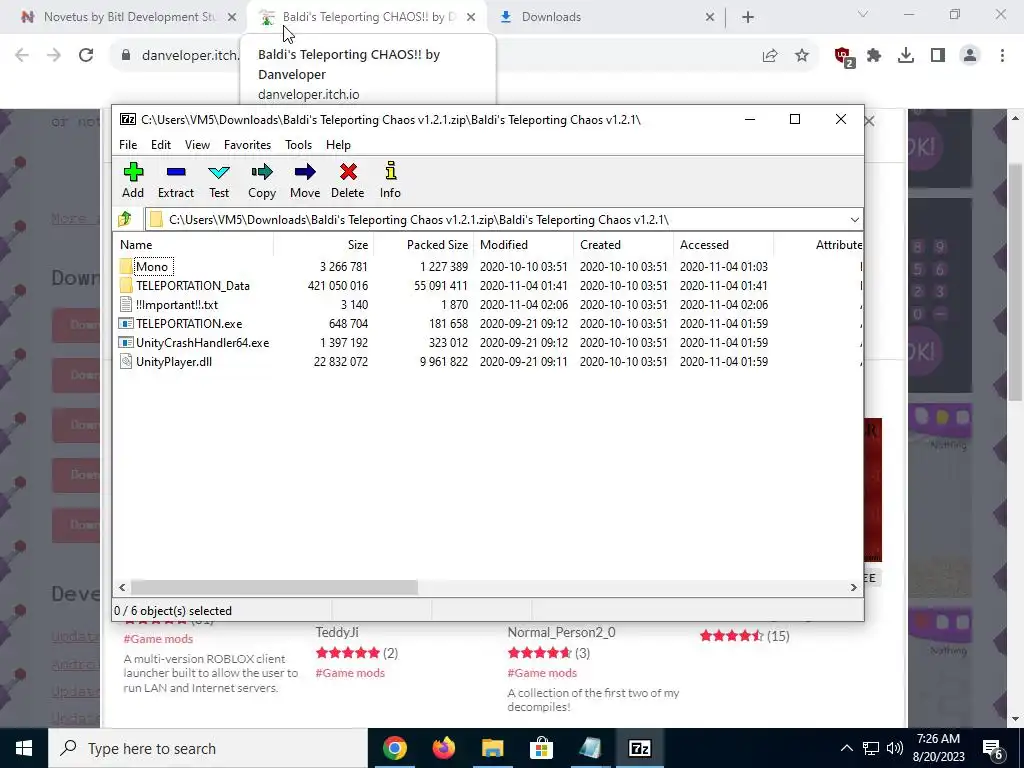Open Firefox from the taskbar
The height and width of the screenshot is (768, 1024).
pyautogui.click(x=444, y=748)
